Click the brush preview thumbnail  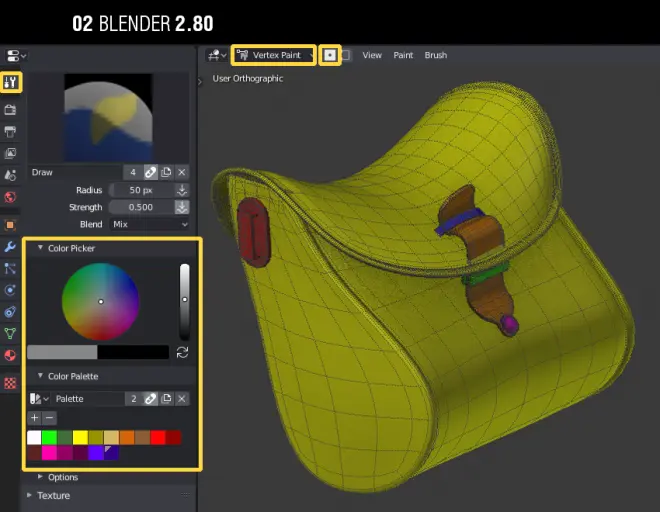108,117
